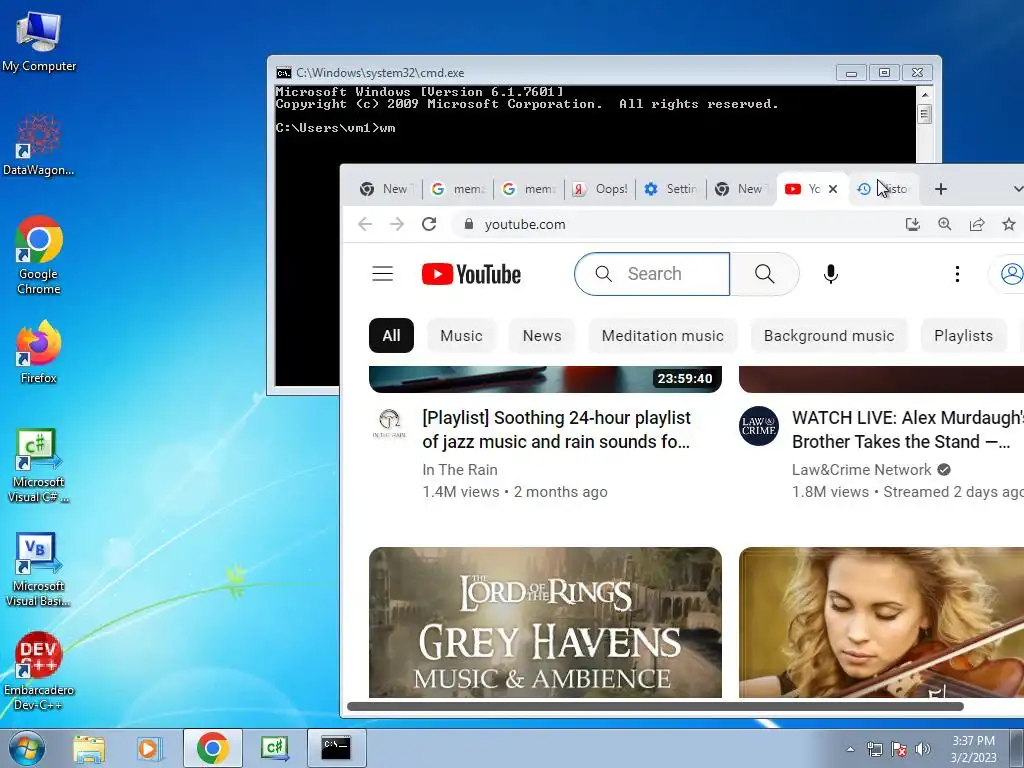Open the zoom icon in address bar
The image size is (1024, 768).
[944, 224]
